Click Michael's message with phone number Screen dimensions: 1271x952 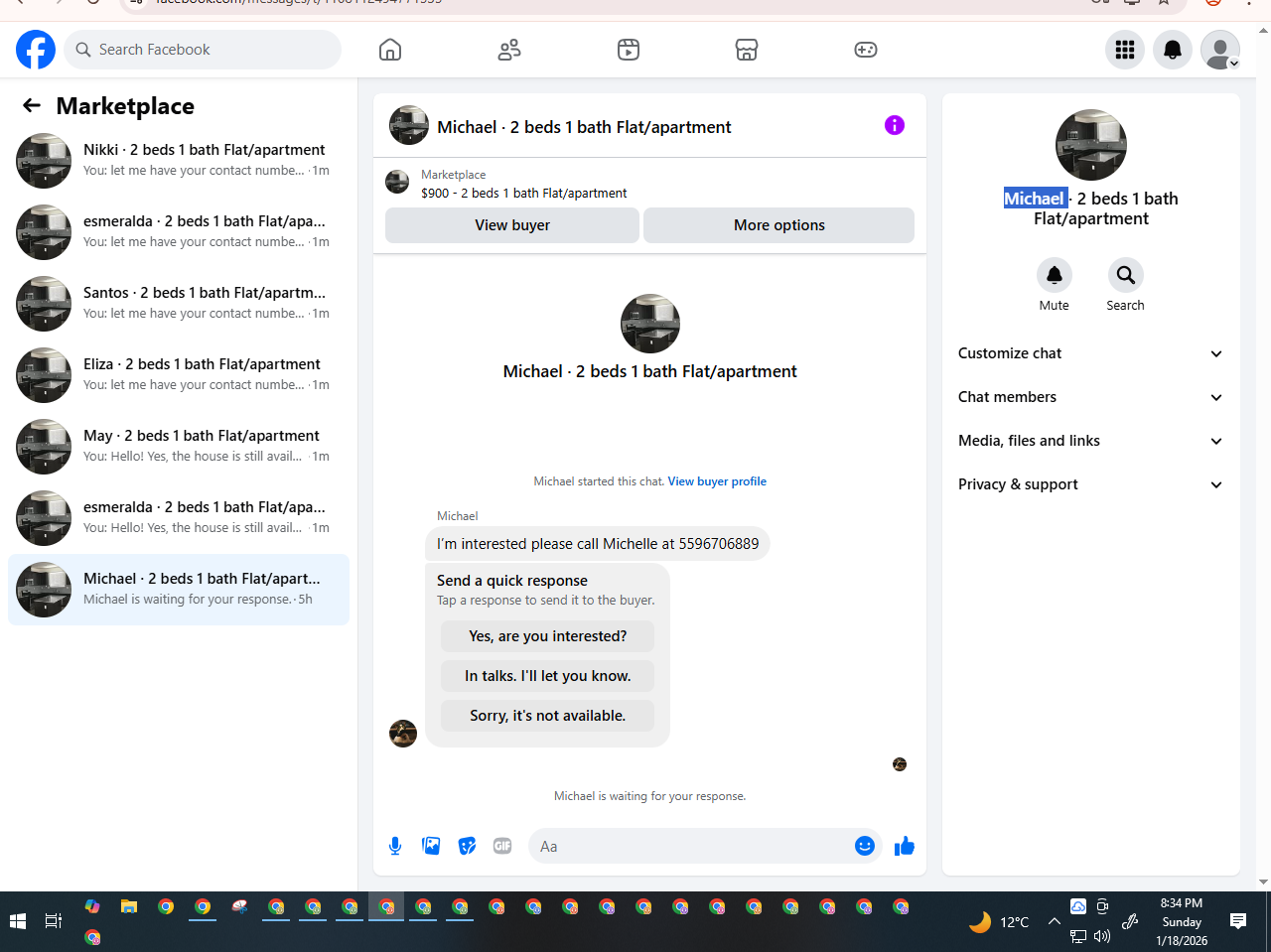[598, 544]
